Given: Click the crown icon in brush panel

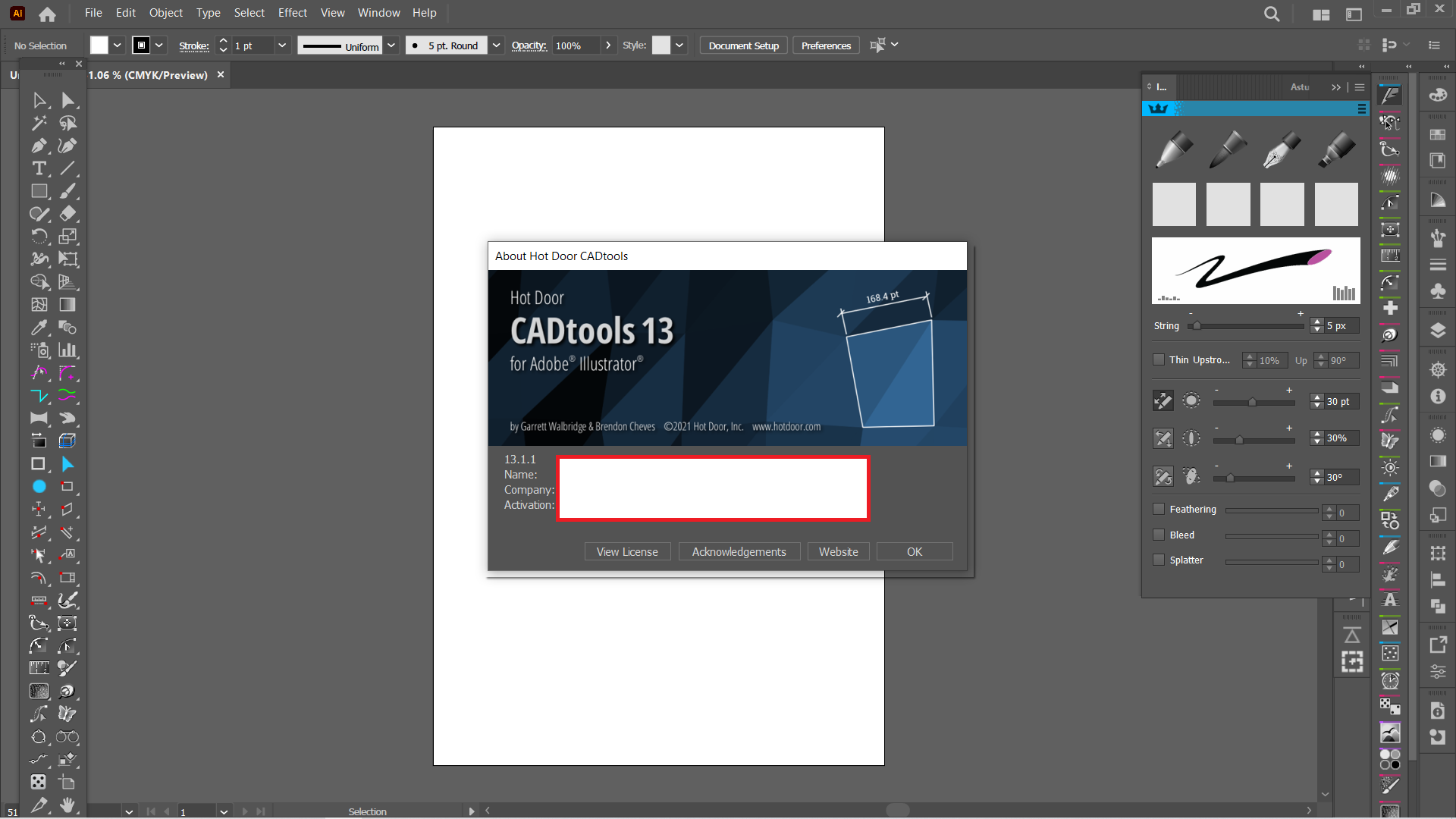Looking at the screenshot, I should (1158, 109).
